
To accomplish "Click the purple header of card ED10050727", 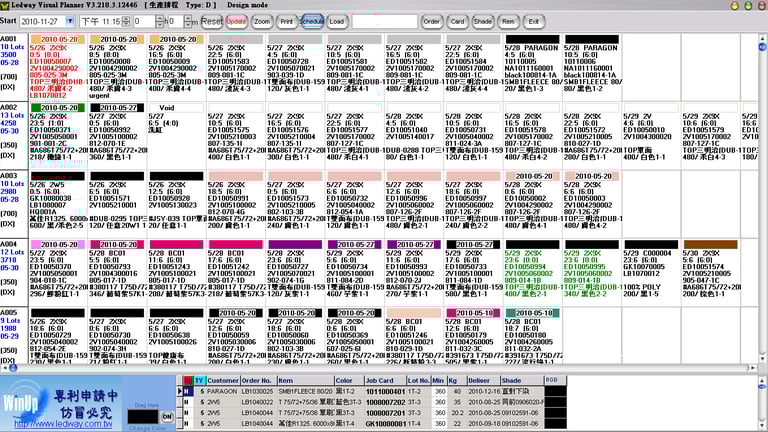I will pyautogui.click(x=295, y=244).
